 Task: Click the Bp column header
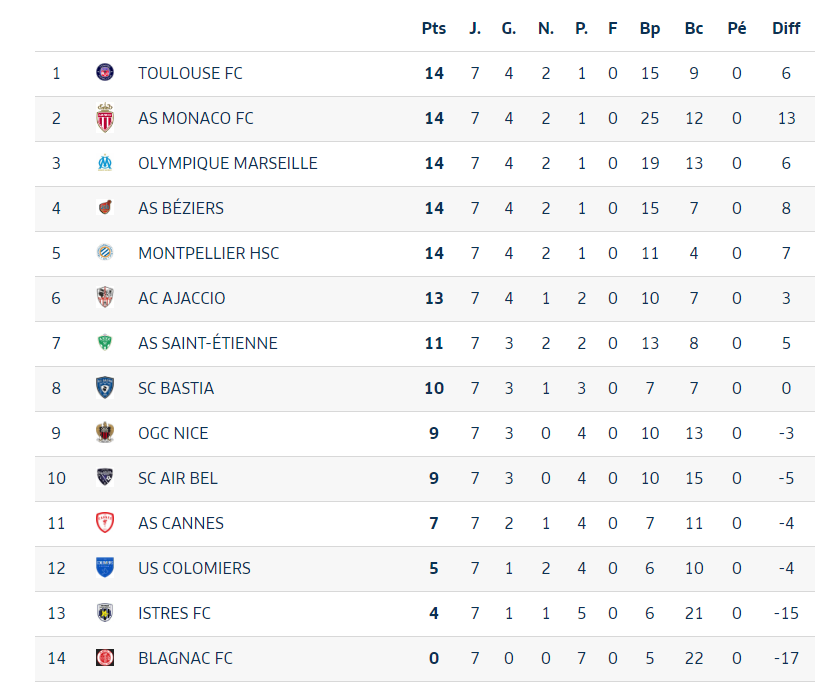click(650, 28)
